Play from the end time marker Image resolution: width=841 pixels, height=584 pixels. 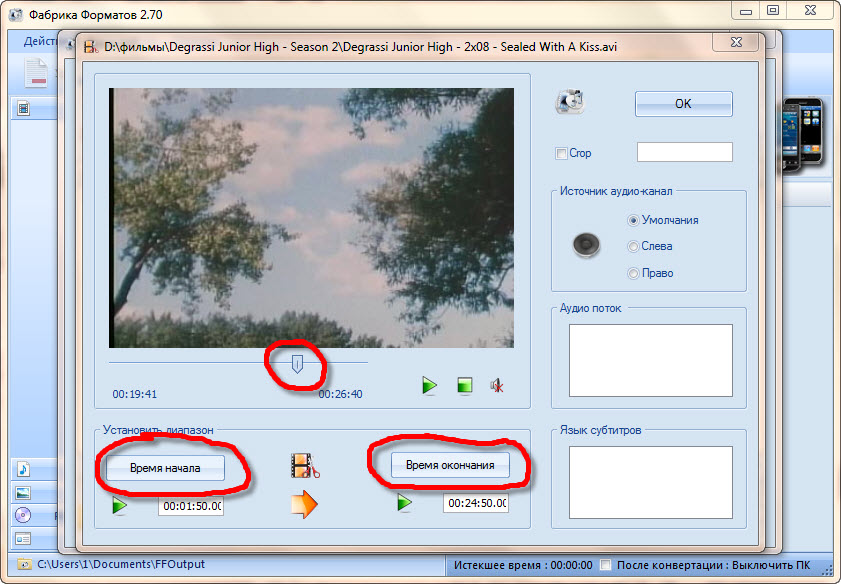click(x=404, y=502)
